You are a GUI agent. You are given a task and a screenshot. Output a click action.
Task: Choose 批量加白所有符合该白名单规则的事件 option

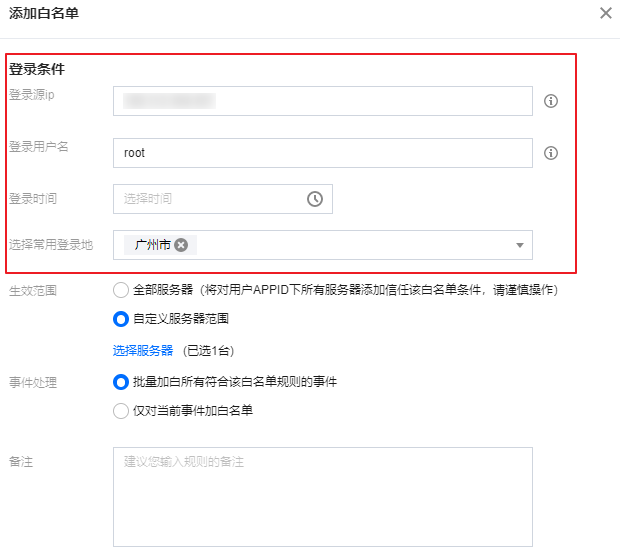point(121,381)
